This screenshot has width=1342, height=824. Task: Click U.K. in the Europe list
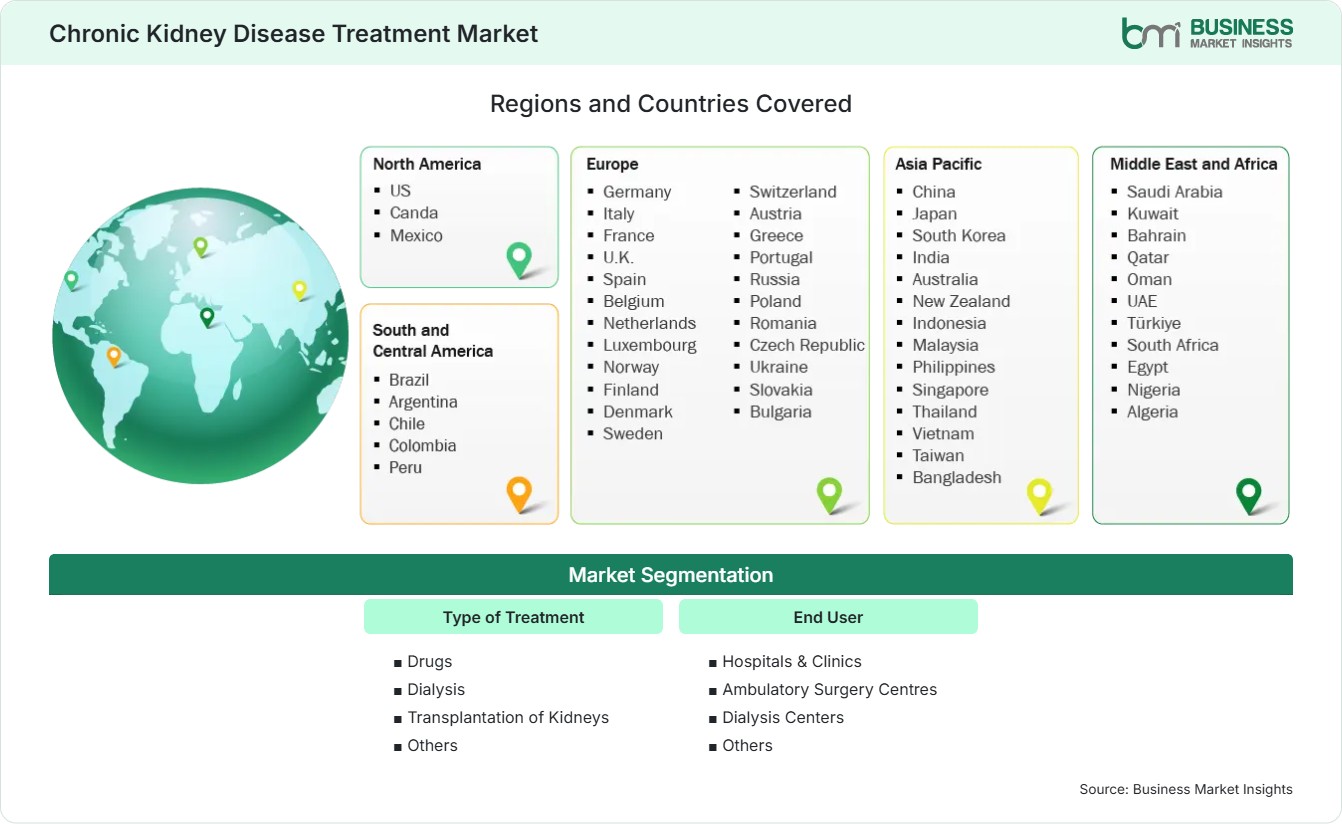pyautogui.click(x=618, y=258)
